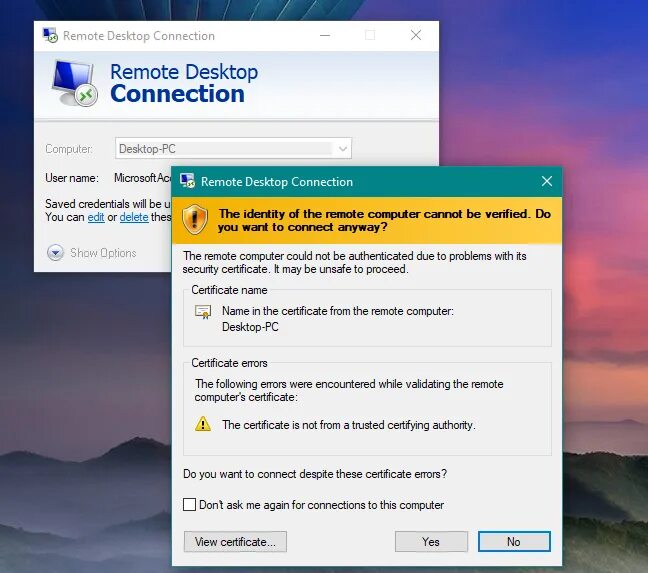Screen dimensions: 648x573
Task: Click the main window title bar RDP icon
Action: [50, 36]
